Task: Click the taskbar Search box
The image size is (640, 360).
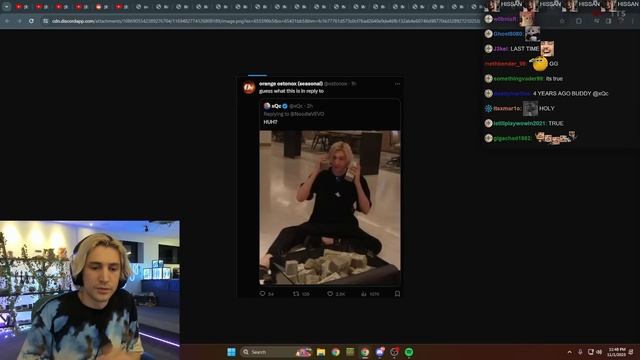Action: pyautogui.click(x=276, y=352)
